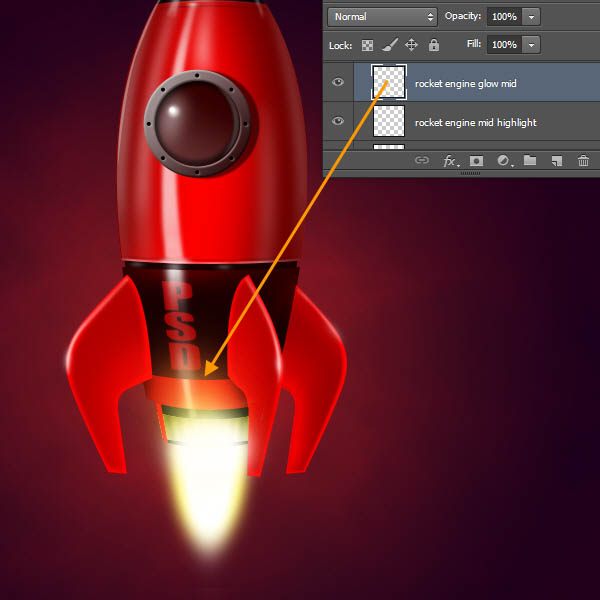This screenshot has height=600, width=600.
Task: Lock image pixels with brush icon
Action: (x=389, y=45)
